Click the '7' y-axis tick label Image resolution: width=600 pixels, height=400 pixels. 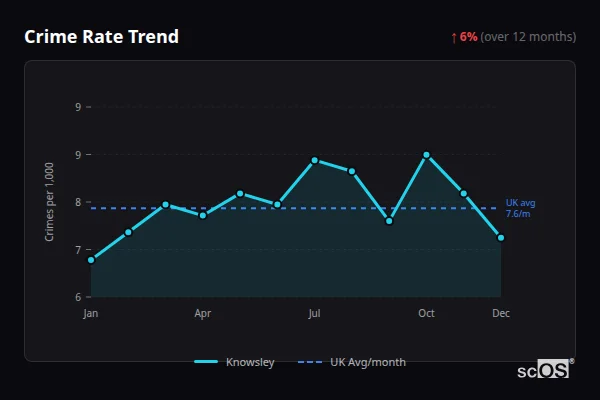(78, 250)
